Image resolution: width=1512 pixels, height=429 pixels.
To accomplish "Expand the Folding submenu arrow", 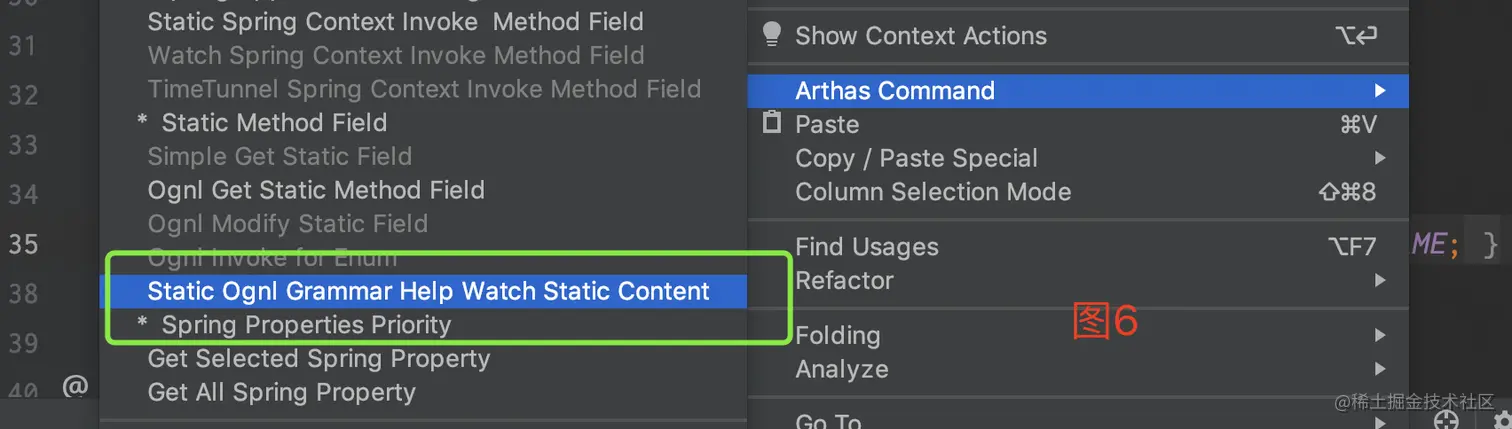I will click(x=1380, y=335).
